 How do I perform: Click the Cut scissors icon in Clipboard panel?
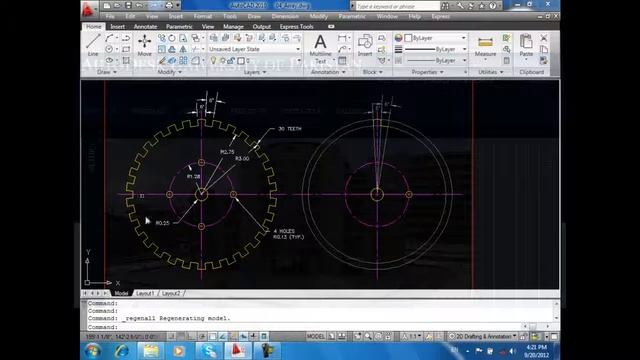coord(544,38)
